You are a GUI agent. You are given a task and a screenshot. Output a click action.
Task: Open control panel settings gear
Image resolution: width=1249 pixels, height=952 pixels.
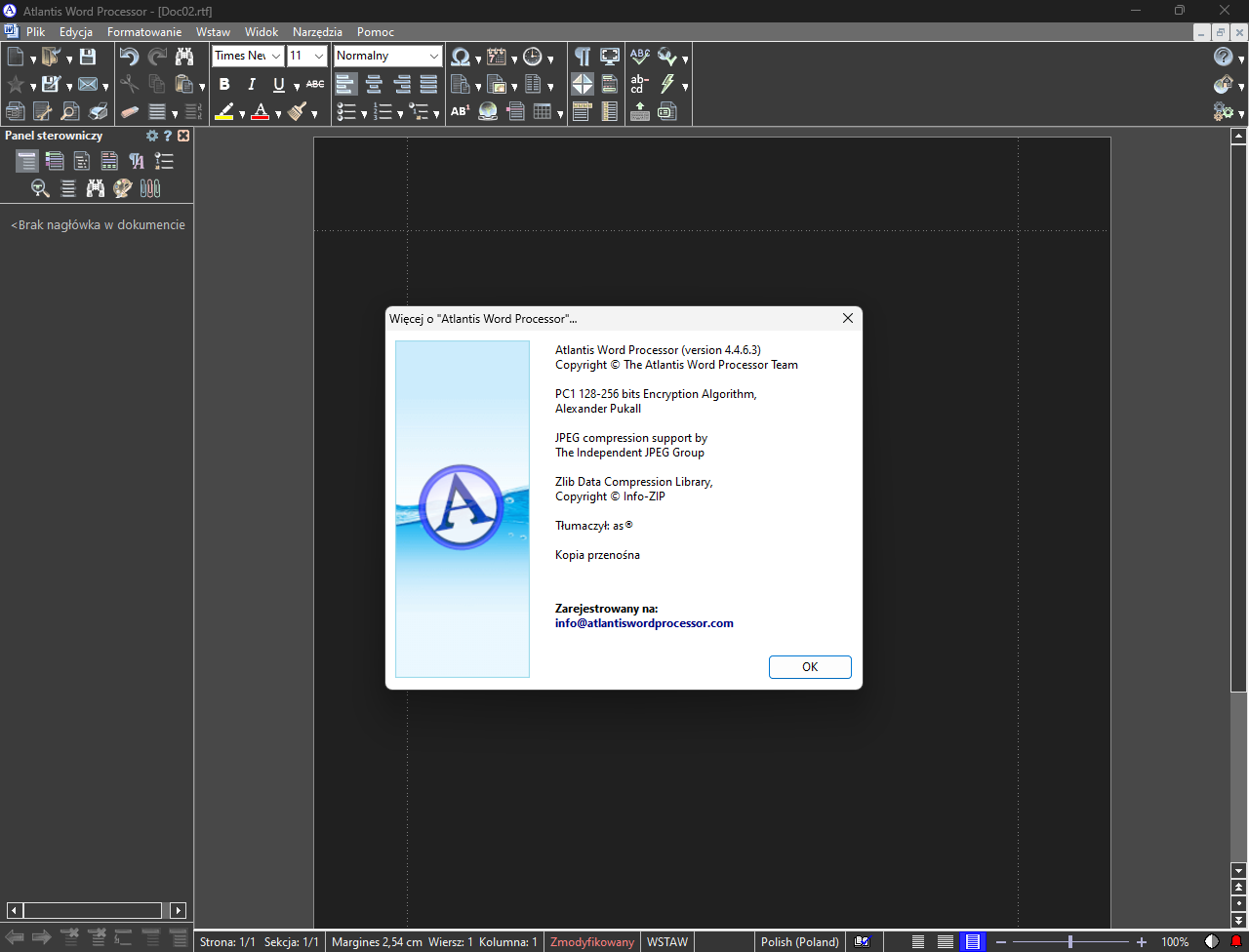click(x=152, y=136)
